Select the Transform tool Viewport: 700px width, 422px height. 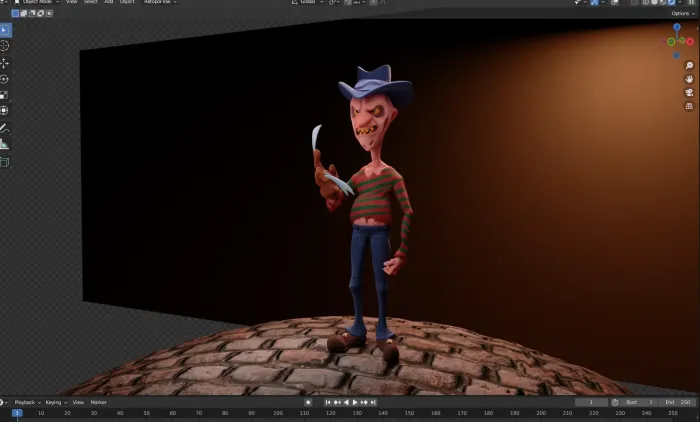tap(4, 110)
